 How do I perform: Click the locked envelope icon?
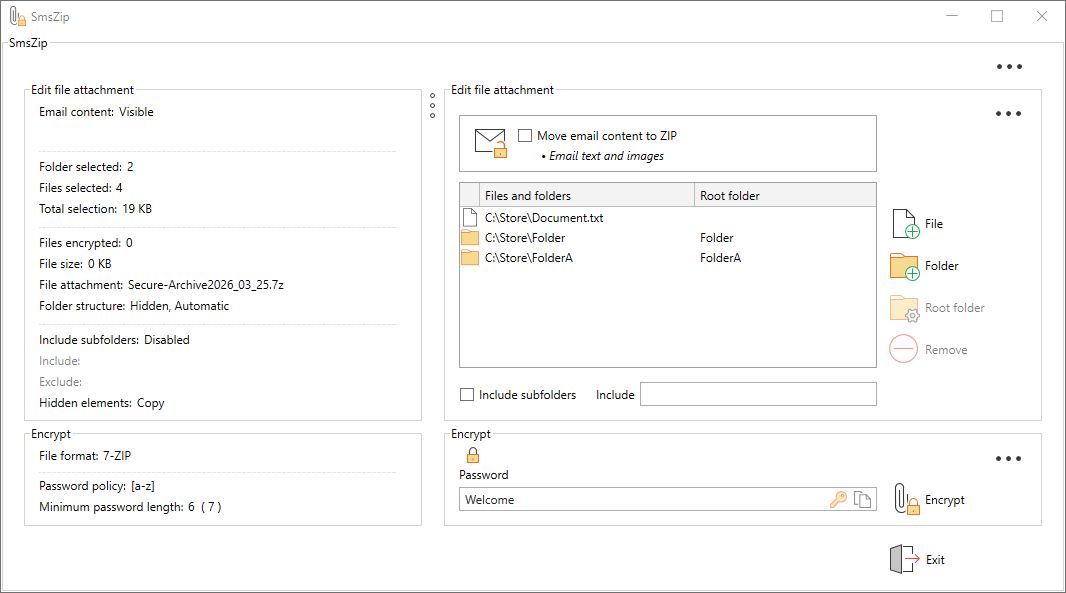click(x=491, y=143)
